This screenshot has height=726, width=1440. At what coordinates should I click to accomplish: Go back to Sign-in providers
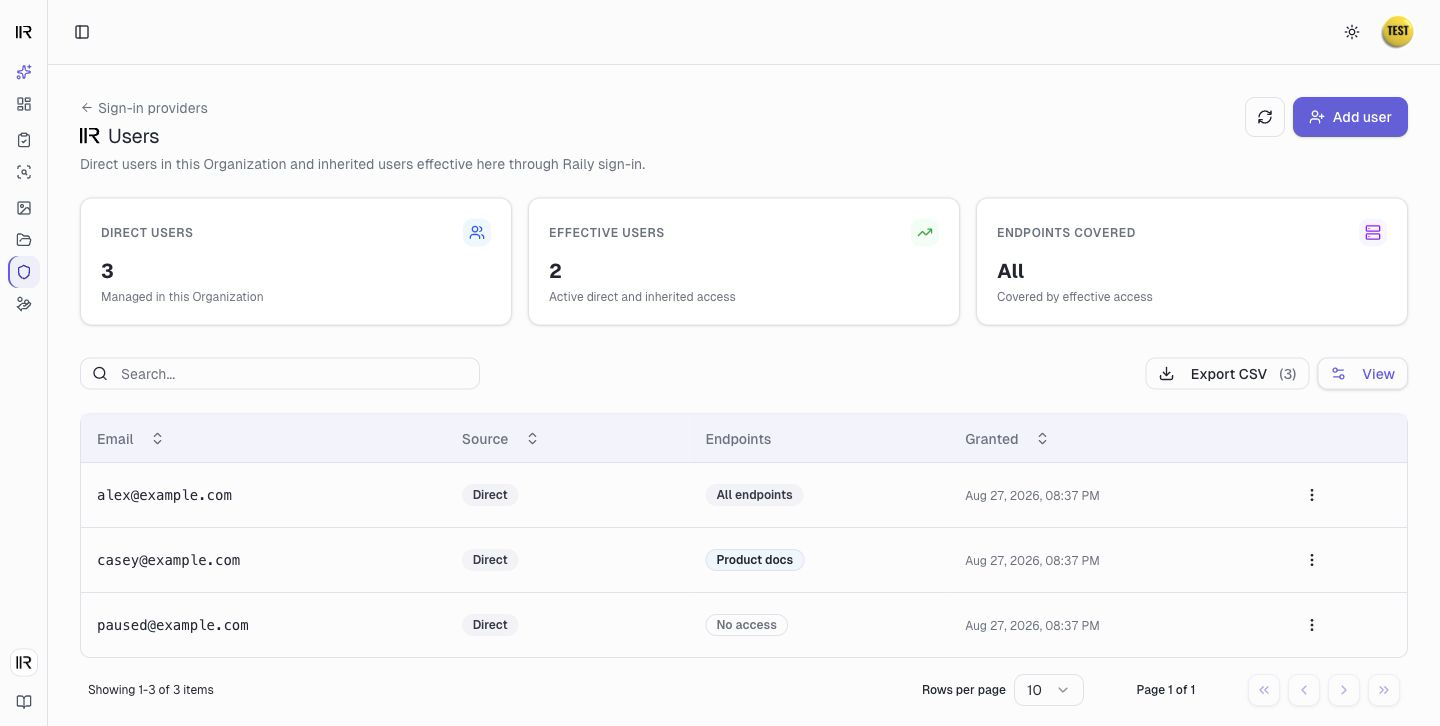144,108
